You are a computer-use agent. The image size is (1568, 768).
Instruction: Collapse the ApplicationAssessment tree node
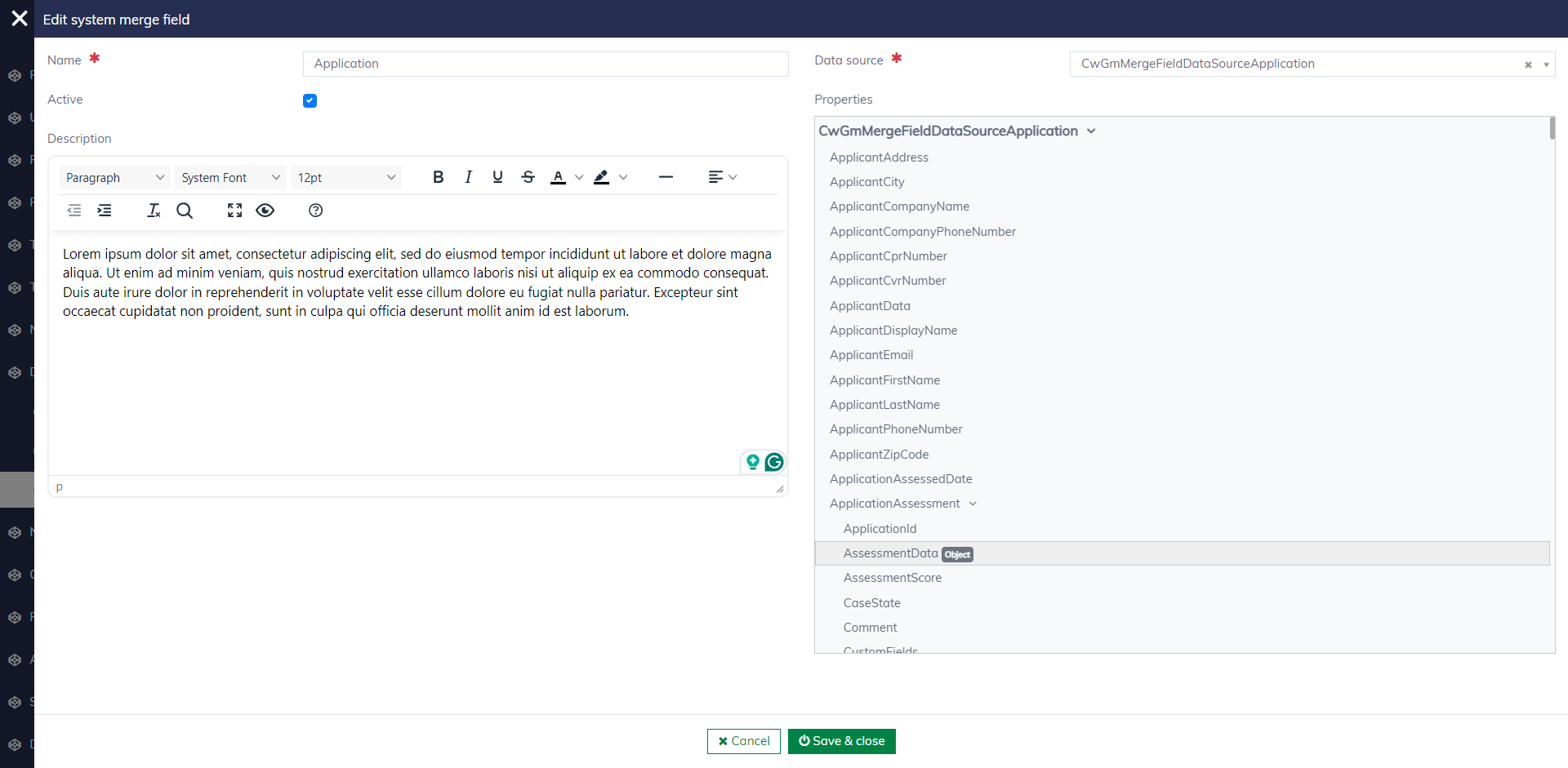(x=973, y=504)
